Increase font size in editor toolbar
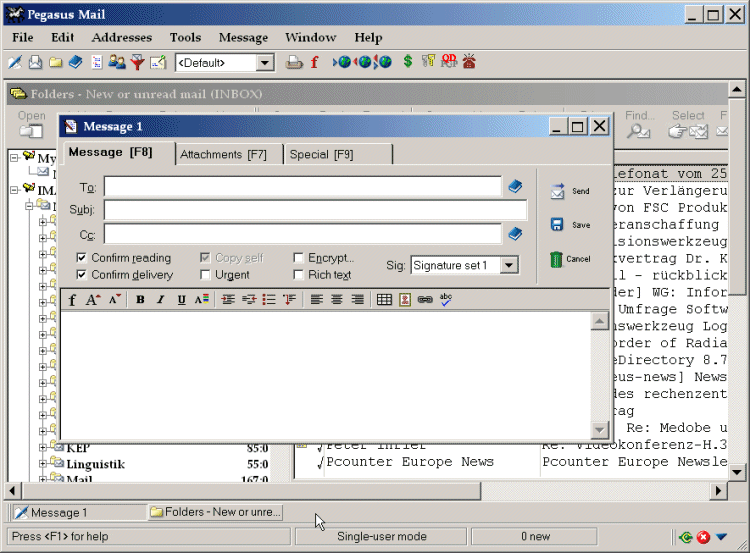 coord(92,300)
